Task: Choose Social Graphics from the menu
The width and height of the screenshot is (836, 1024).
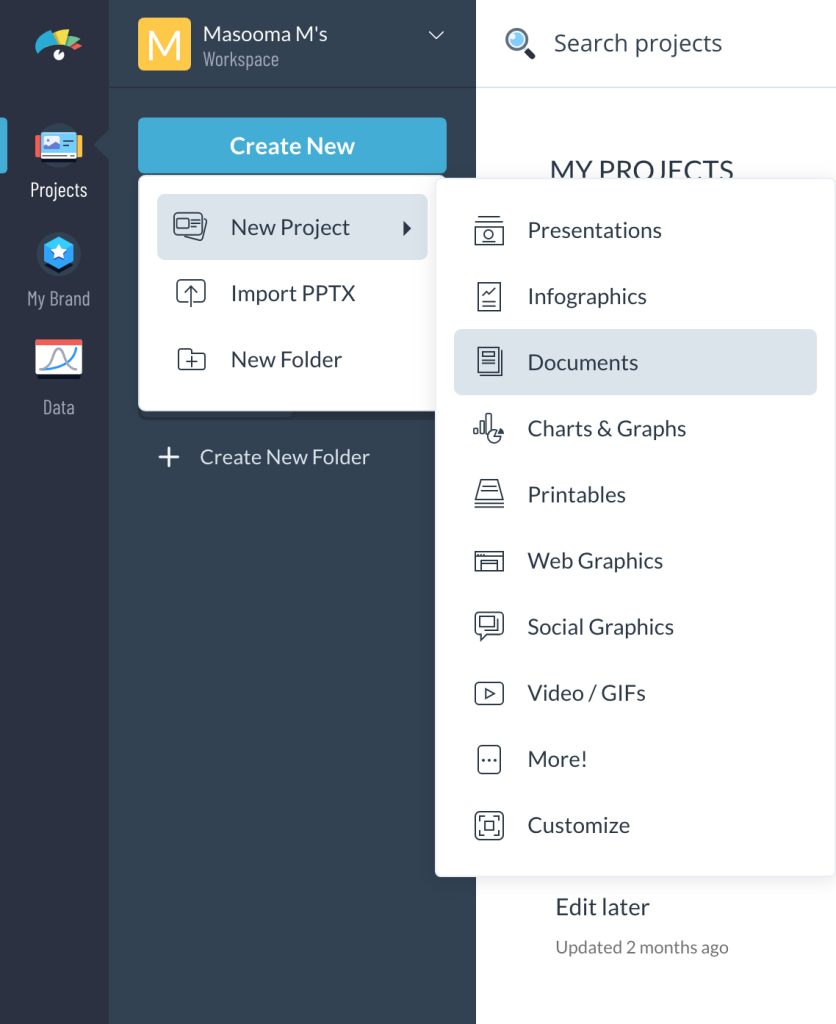Action: (x=600, y=627)
